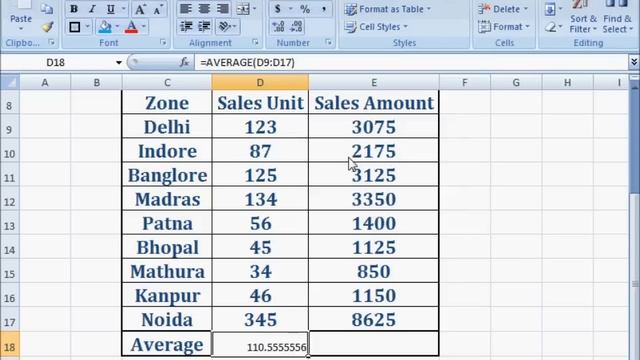Increase indent
The height and width of the screenshot is (360, 640).
[204, 27]
